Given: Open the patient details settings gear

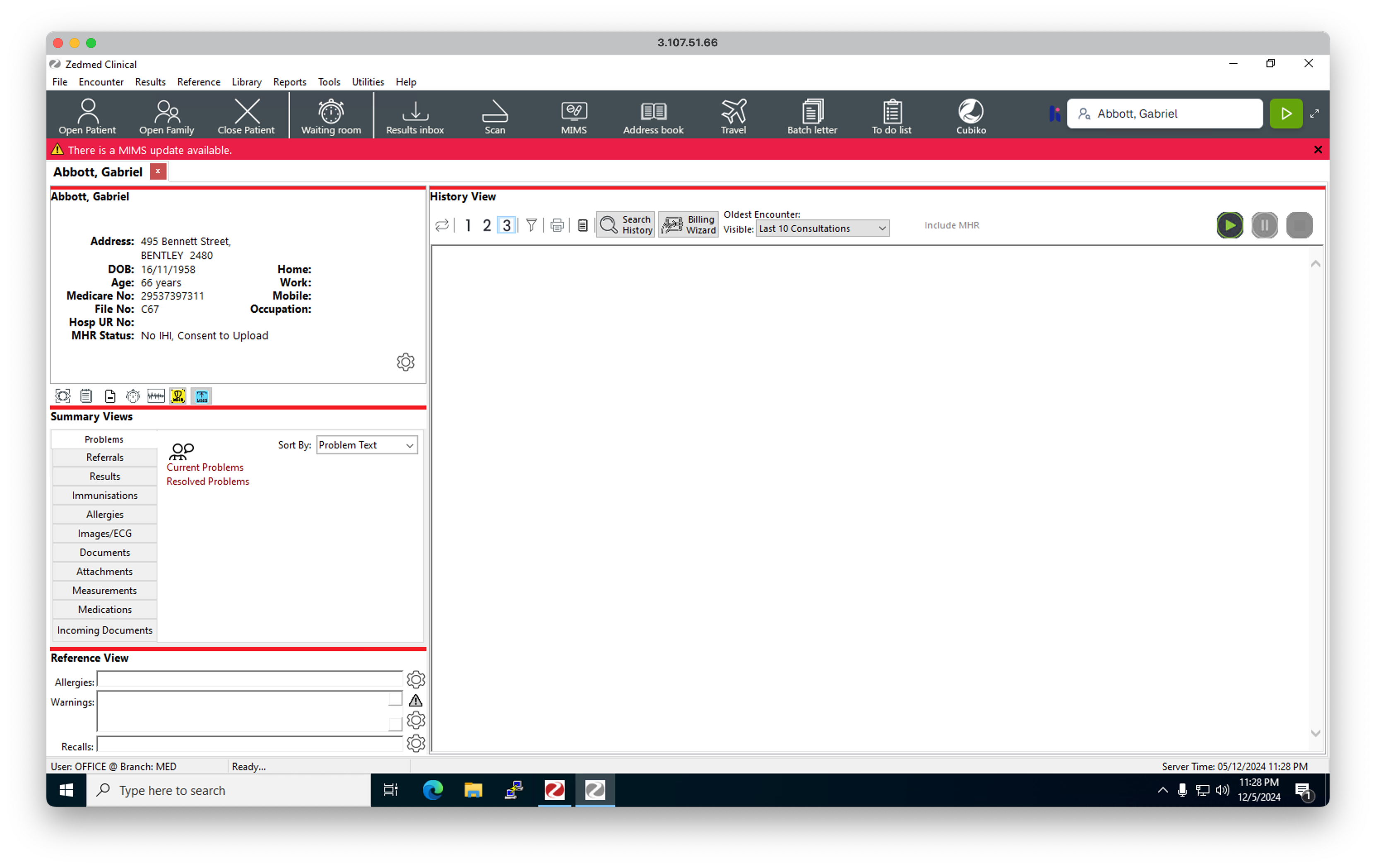Looking at the screenshot, I should 406,362.
